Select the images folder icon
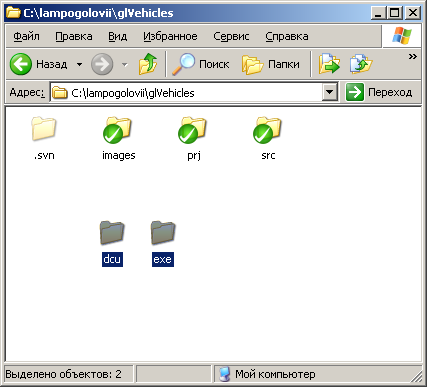Screen dimensions: 427x387 [117, 130]
